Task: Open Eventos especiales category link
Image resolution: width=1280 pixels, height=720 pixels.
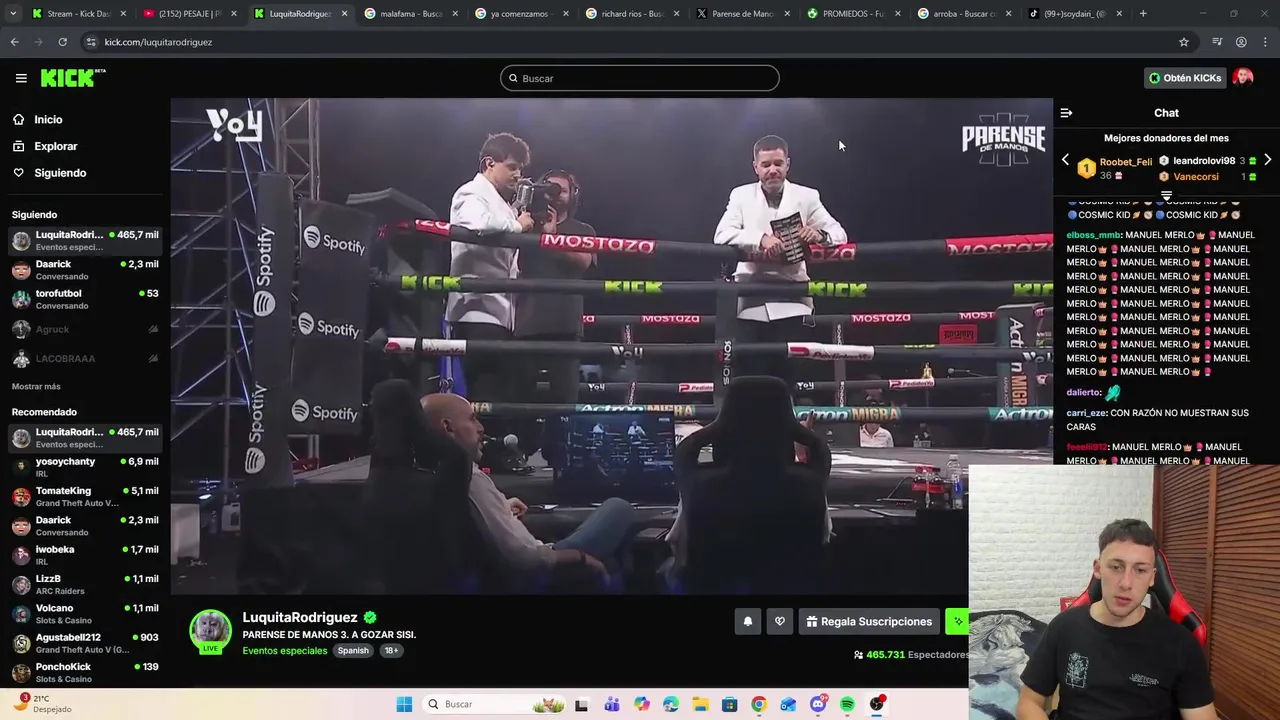Action: pos(285,650)
